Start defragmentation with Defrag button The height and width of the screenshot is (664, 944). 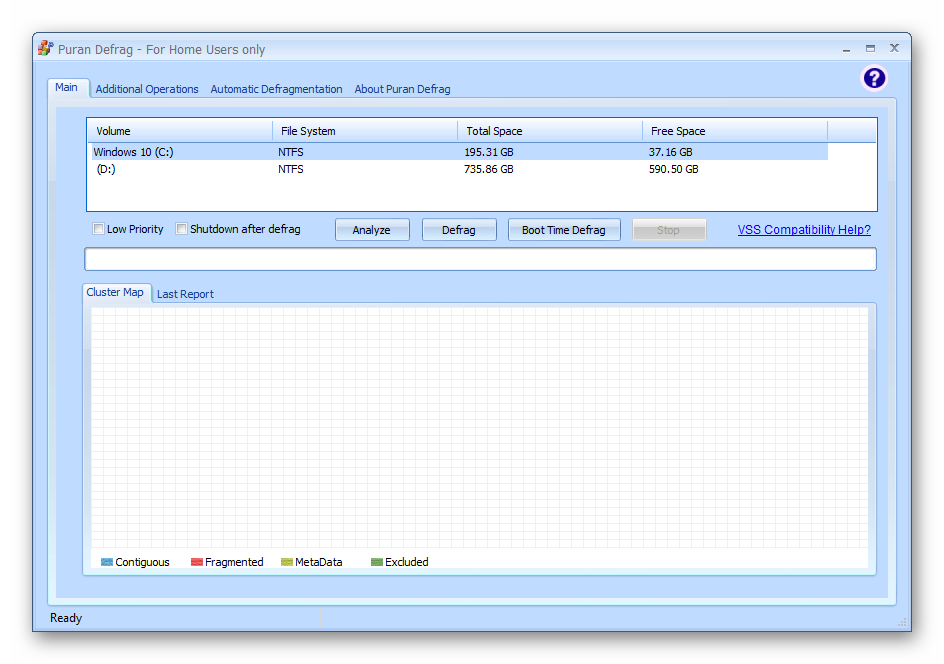point(458,230)
